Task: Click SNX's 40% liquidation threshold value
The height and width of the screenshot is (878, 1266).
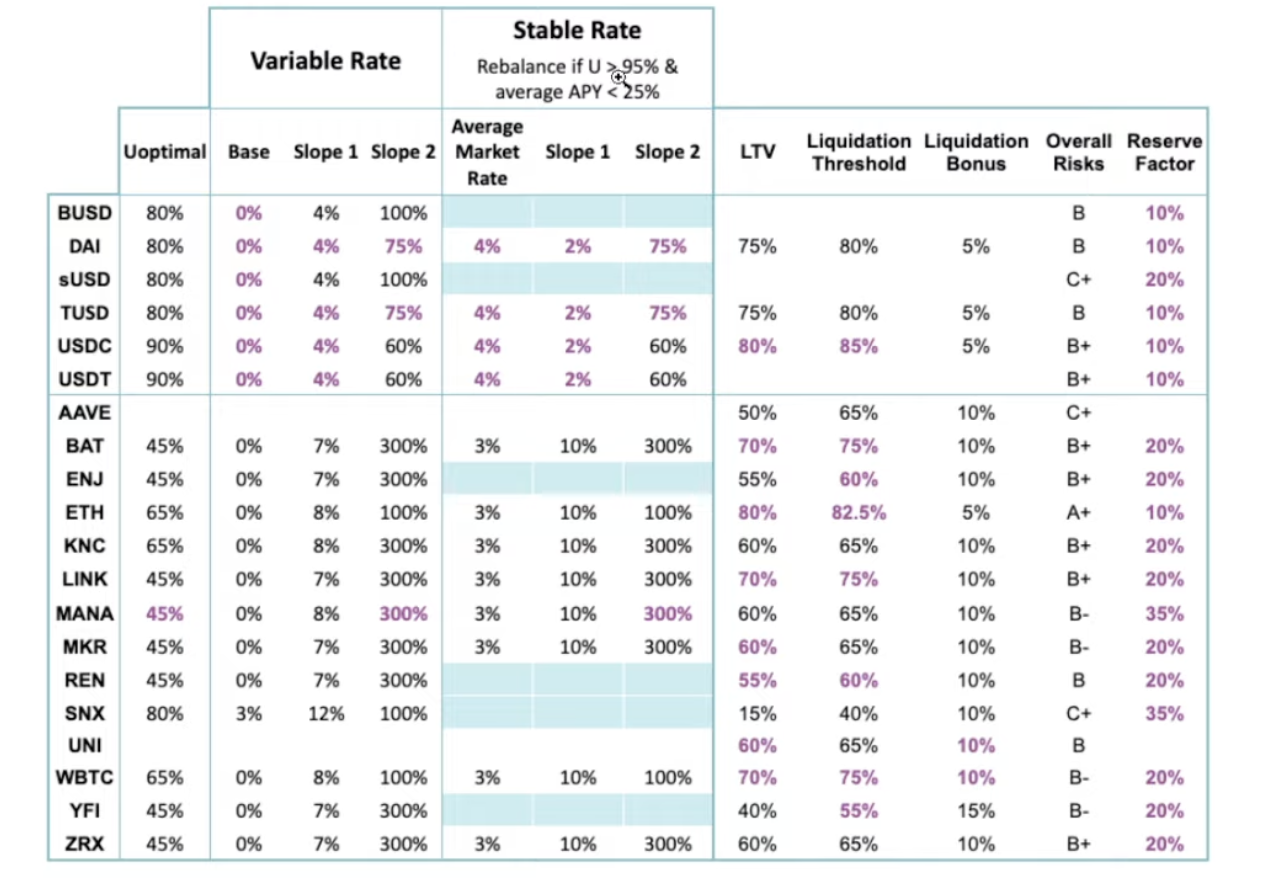Action: pyautogui.click(x=858, y=714)
